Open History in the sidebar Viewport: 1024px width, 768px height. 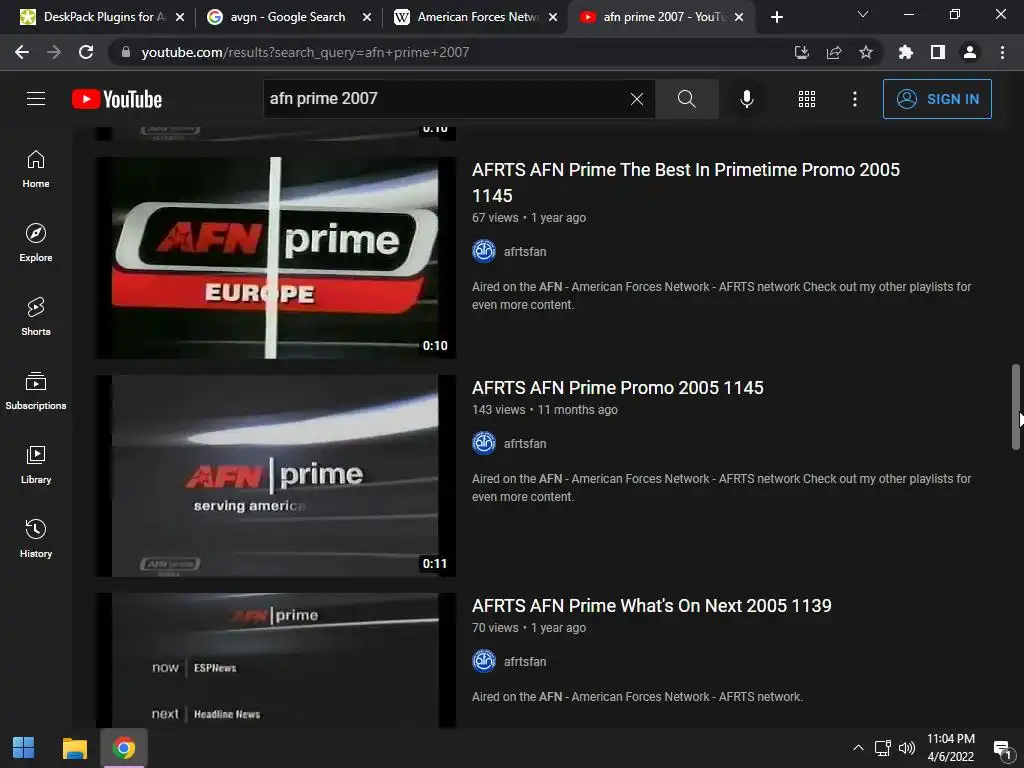click(x=36, y=538)
